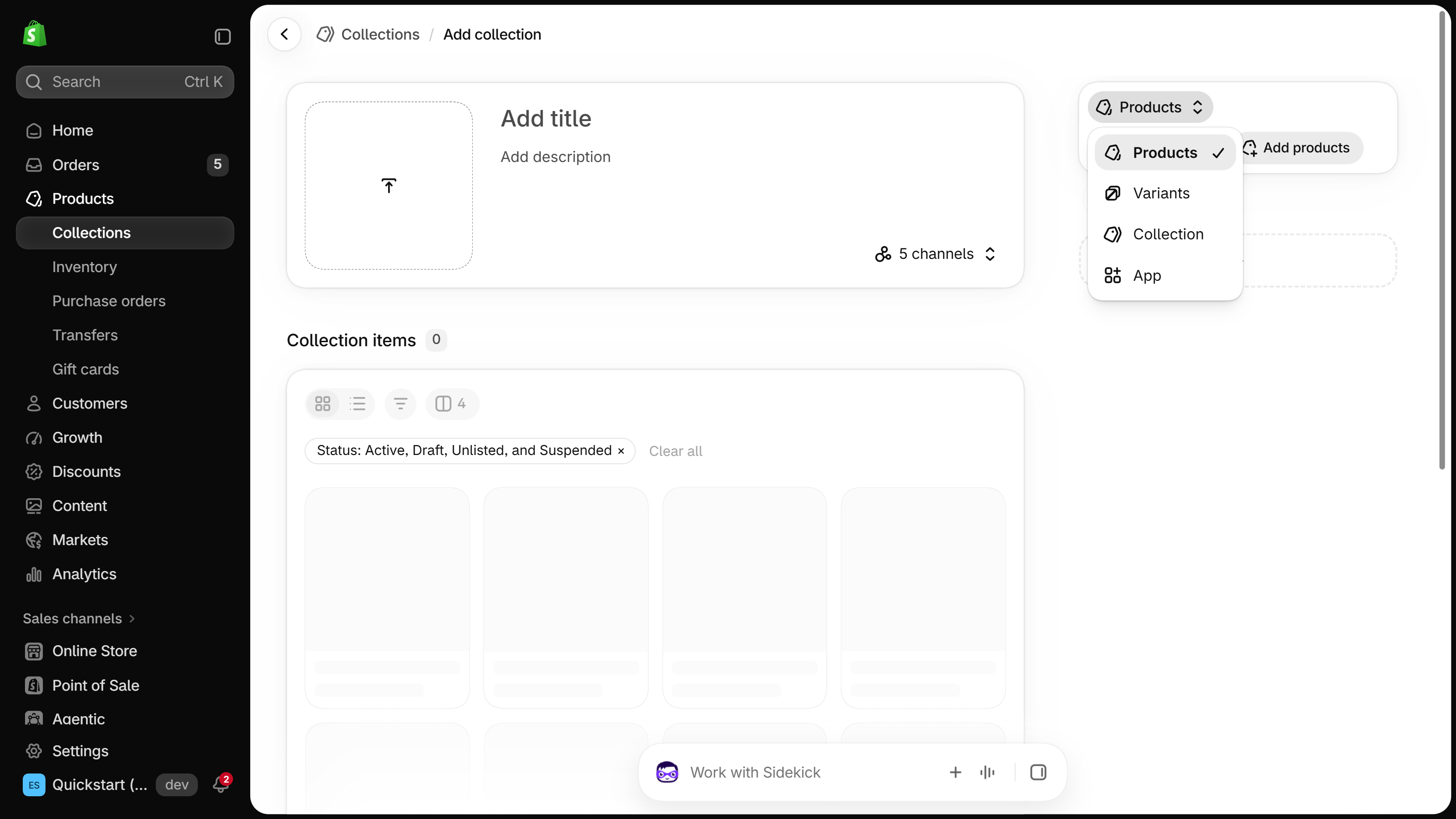Open notifications bell icon

tap(220, 784)
